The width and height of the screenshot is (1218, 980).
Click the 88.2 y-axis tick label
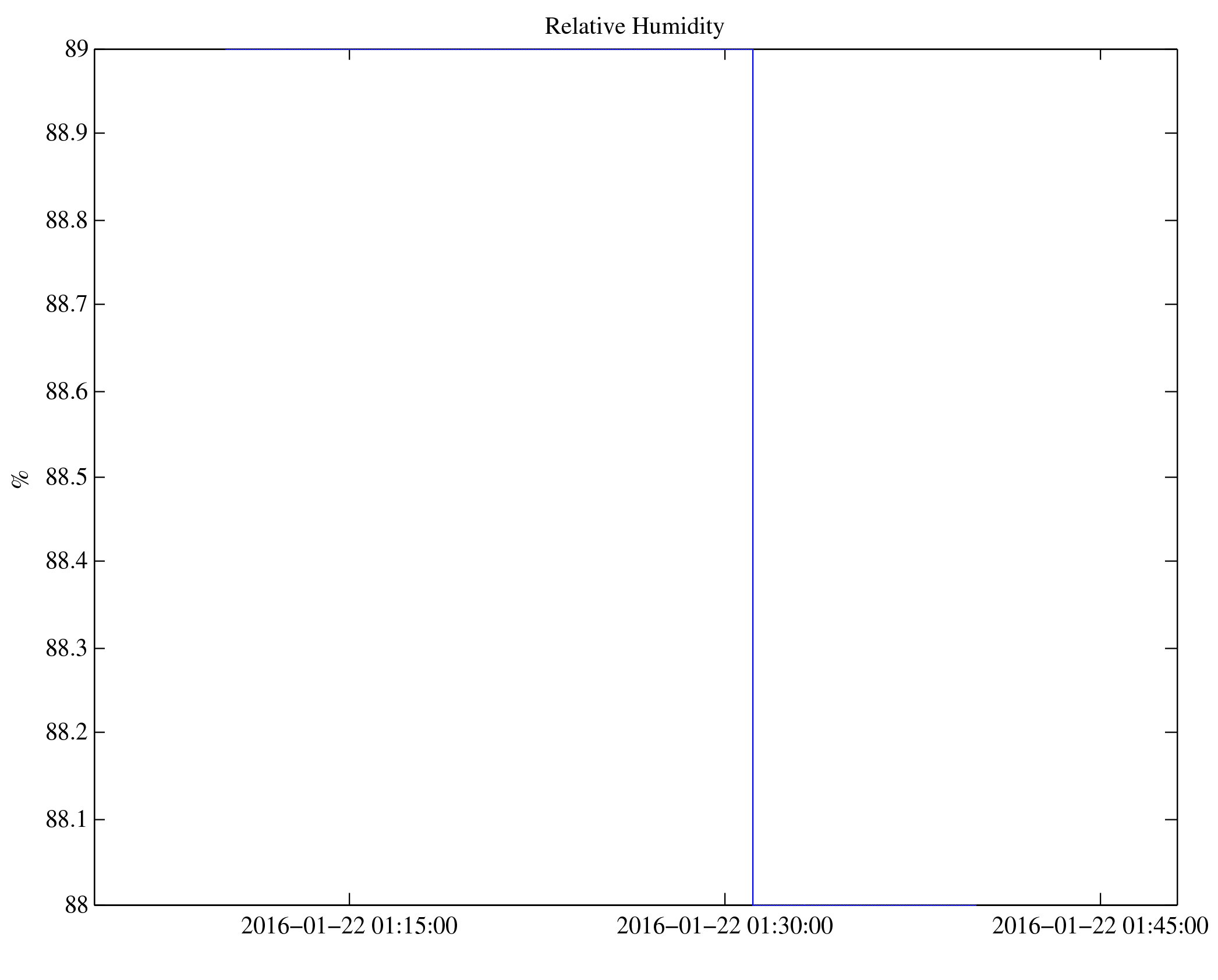[67, 732]
